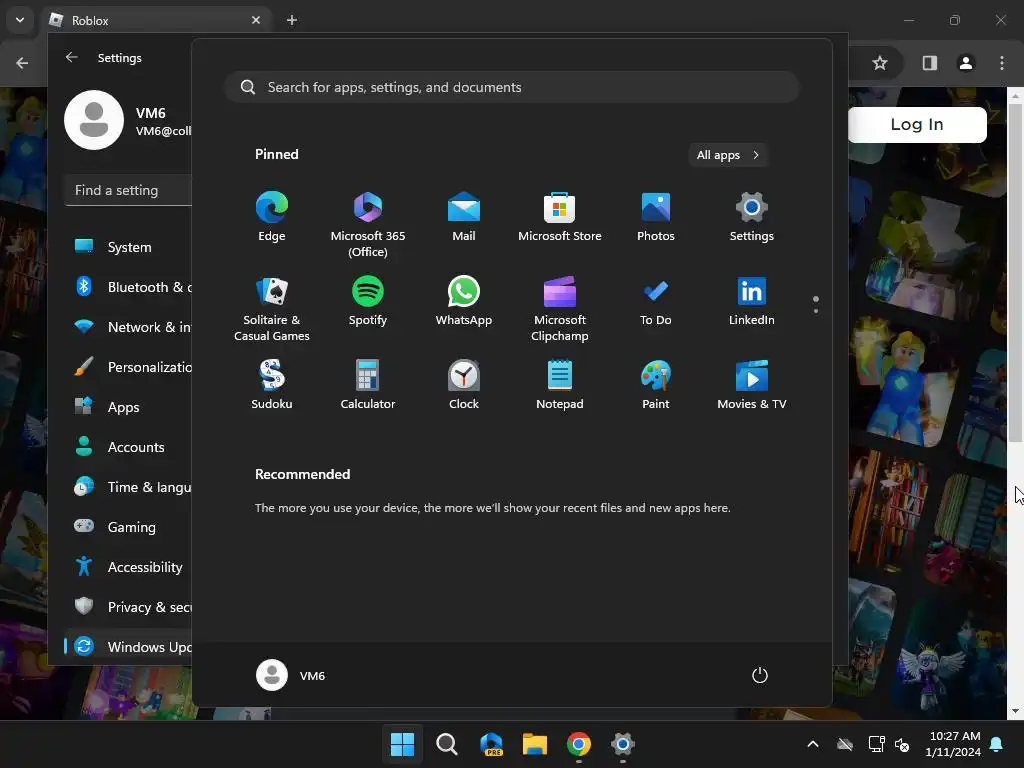The width and height of the screenshot is (1024, 768).
Task: Launch WhatsApp
Action: 464,302
